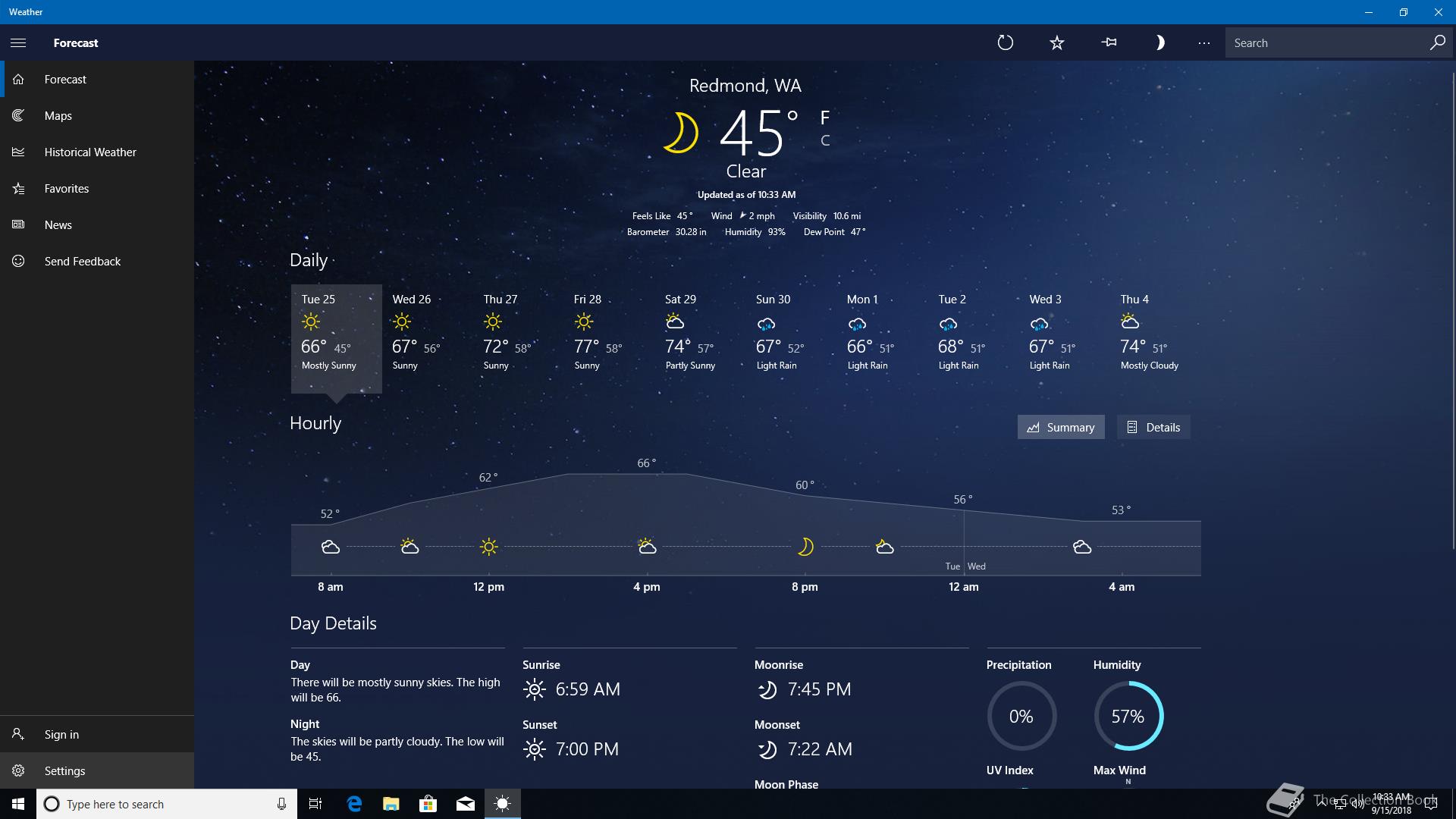
Task: Pin this location using the pin icon
Action: pyautogui.click(x=1109, y=42)
